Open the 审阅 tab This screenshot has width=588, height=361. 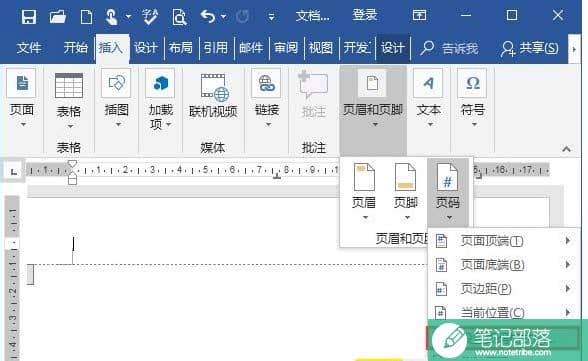[286, 48]
